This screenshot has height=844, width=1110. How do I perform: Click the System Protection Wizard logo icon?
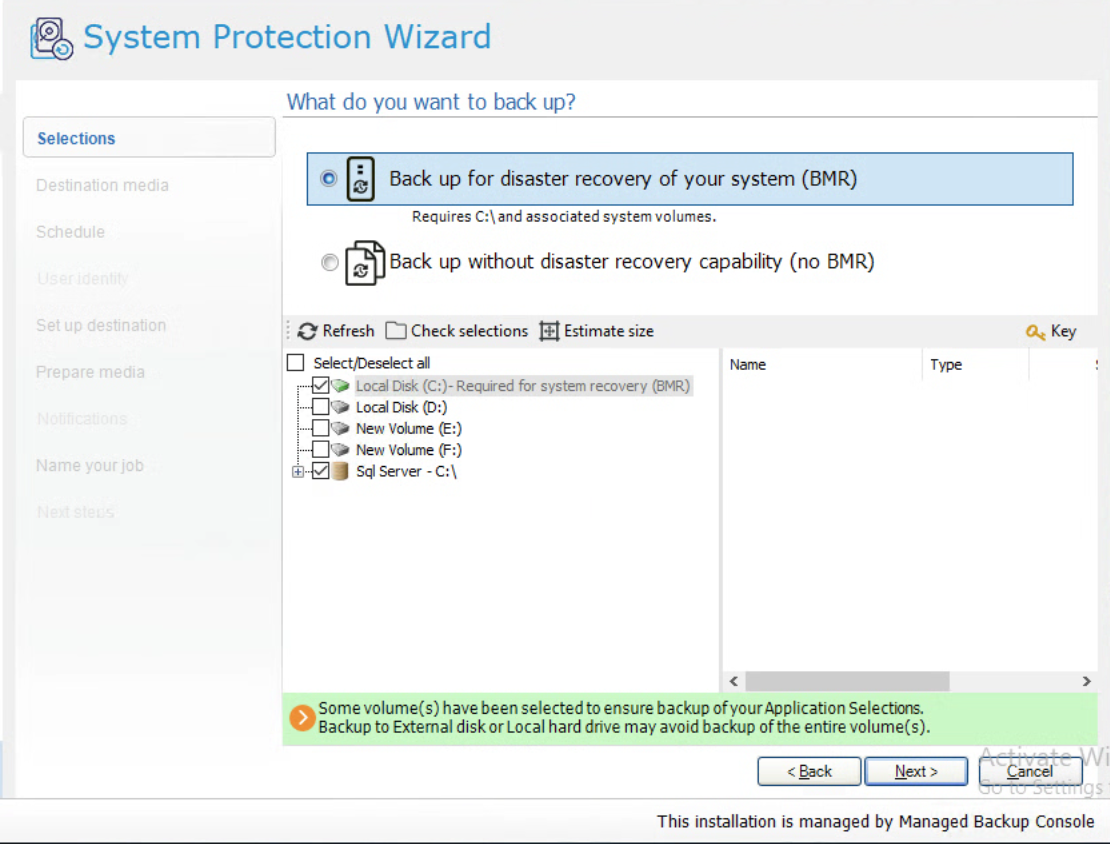(x=51, y=39)
